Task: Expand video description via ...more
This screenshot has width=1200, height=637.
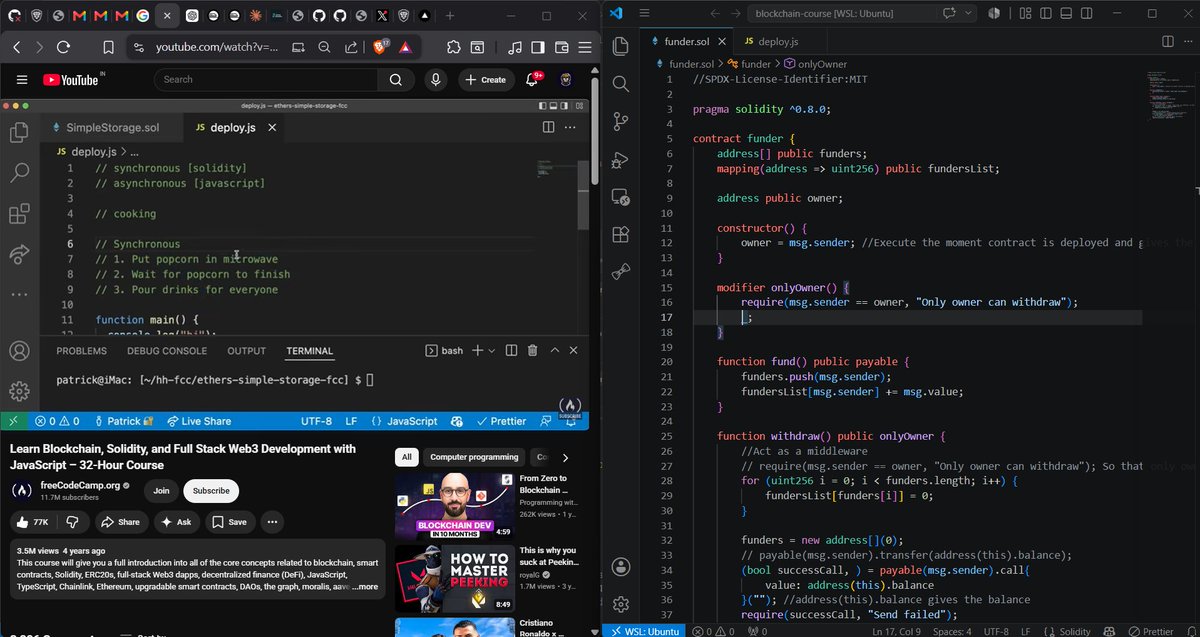Action: pyautogui.click(x=364, y=587)
